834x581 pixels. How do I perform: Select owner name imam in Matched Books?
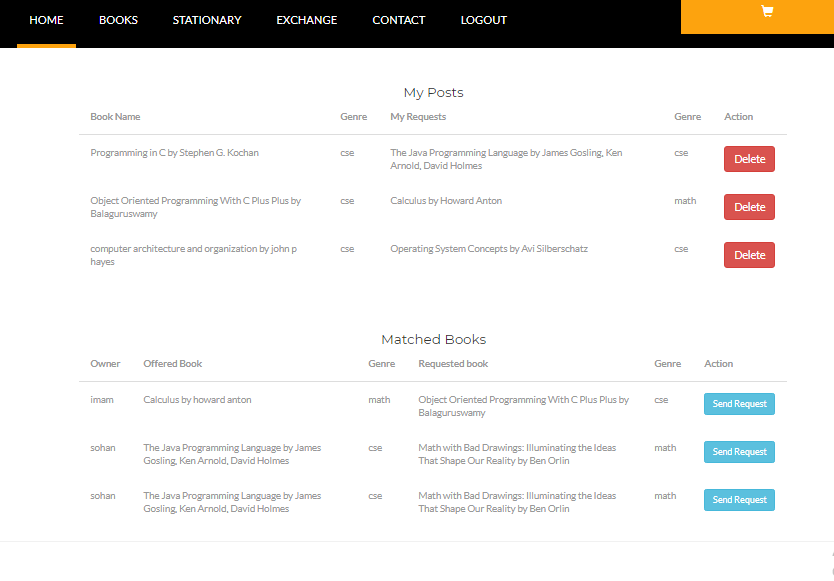(x=101, y=399)
